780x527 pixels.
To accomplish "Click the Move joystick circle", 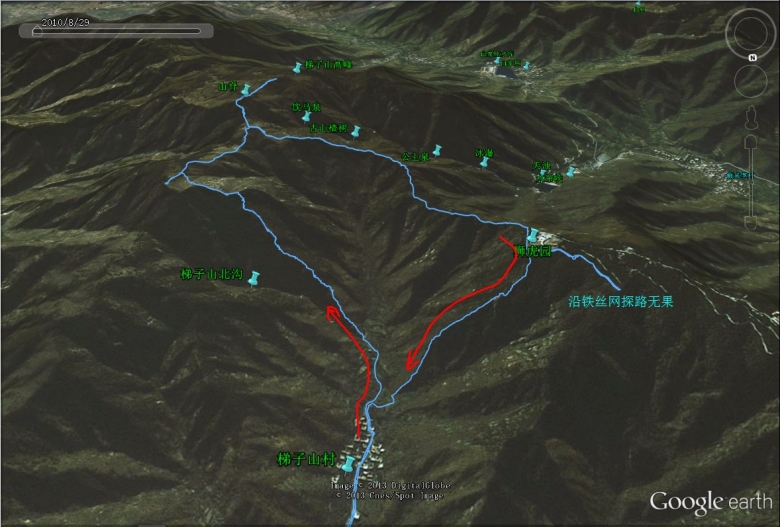I will tap(751, 81).
